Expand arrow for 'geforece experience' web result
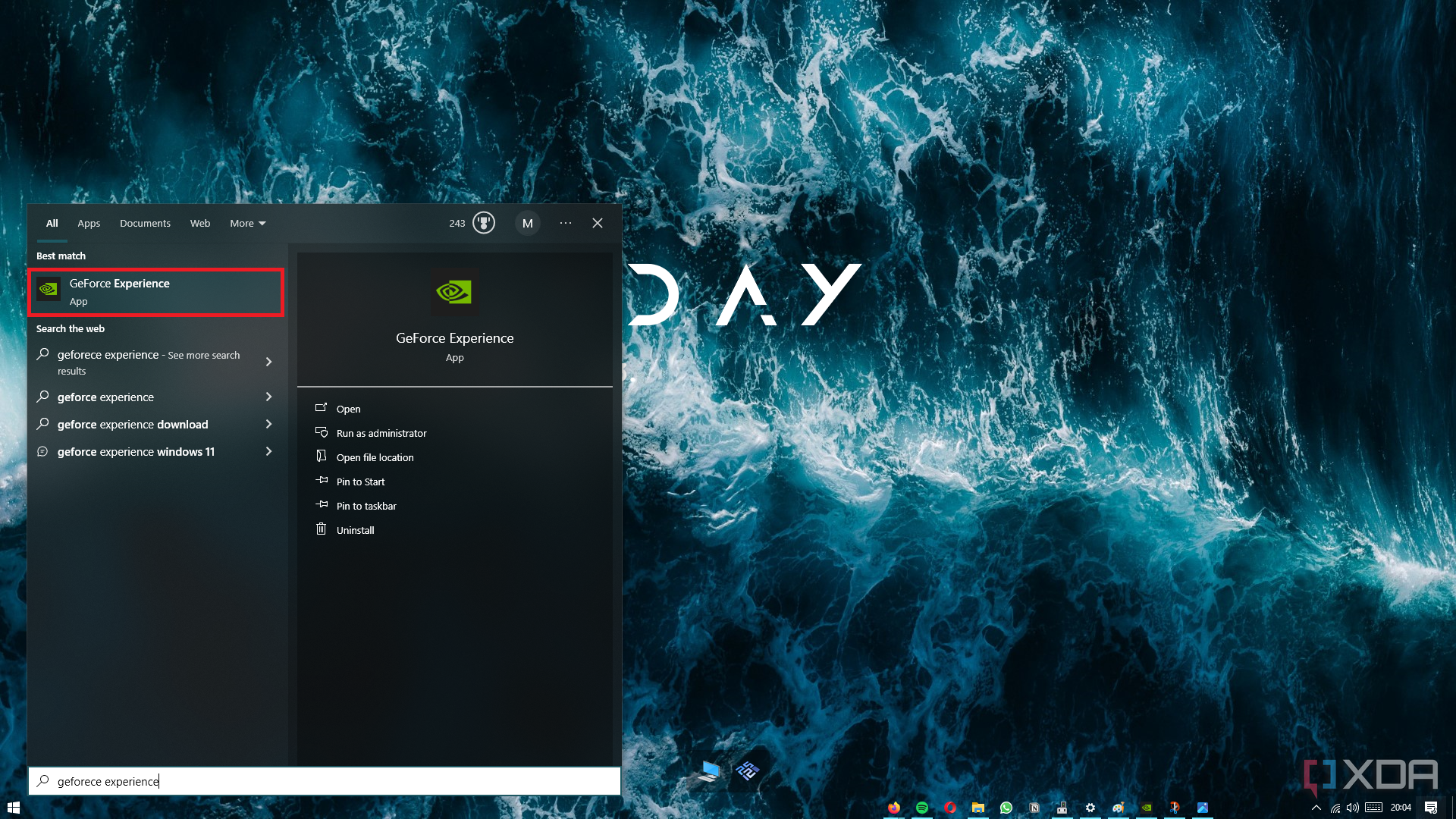The image size is (1456, 819). [x=268, y=362]
